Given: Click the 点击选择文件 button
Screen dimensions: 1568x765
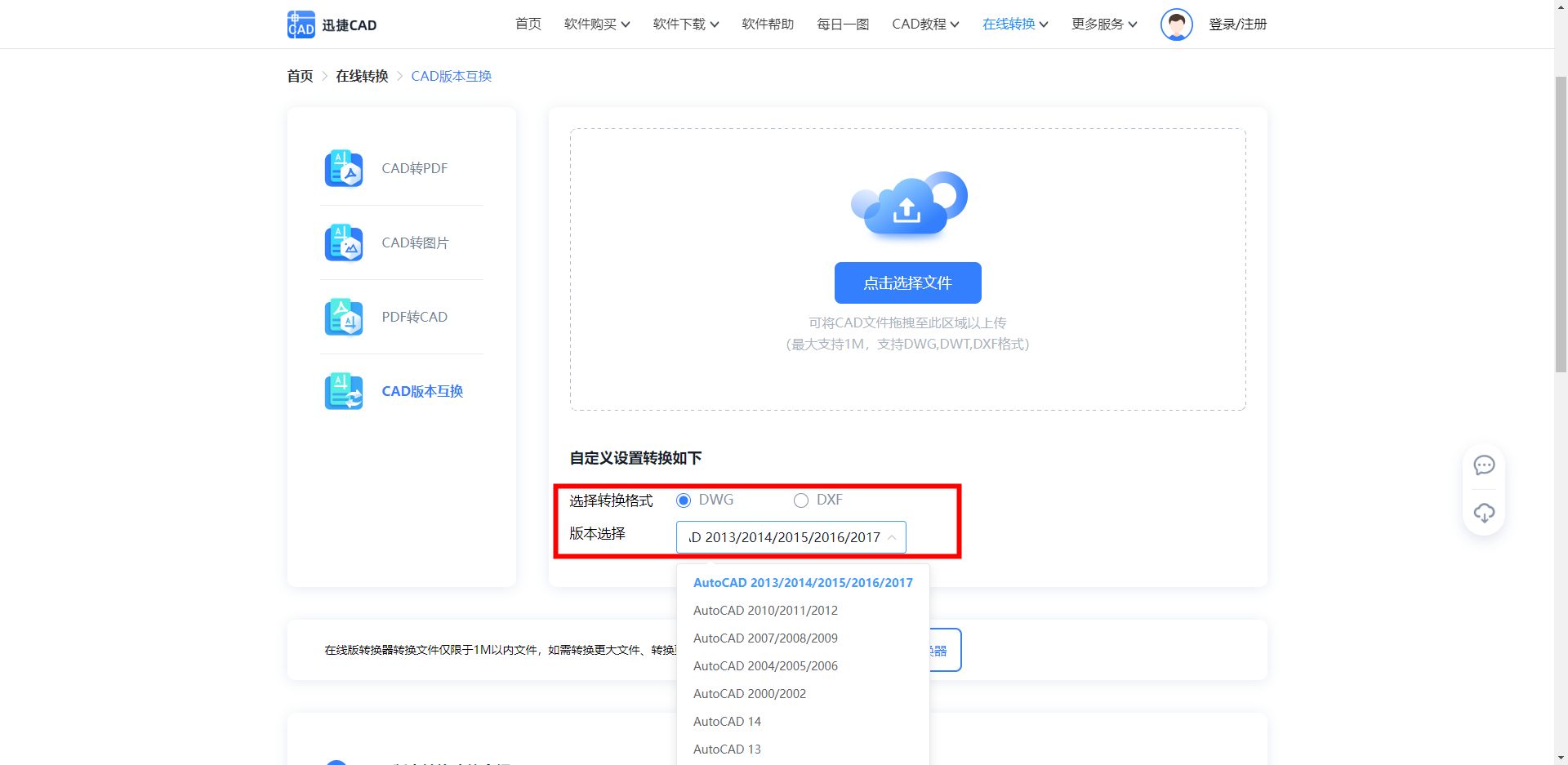Looking at the screenshot, I should tap(908, 282).
